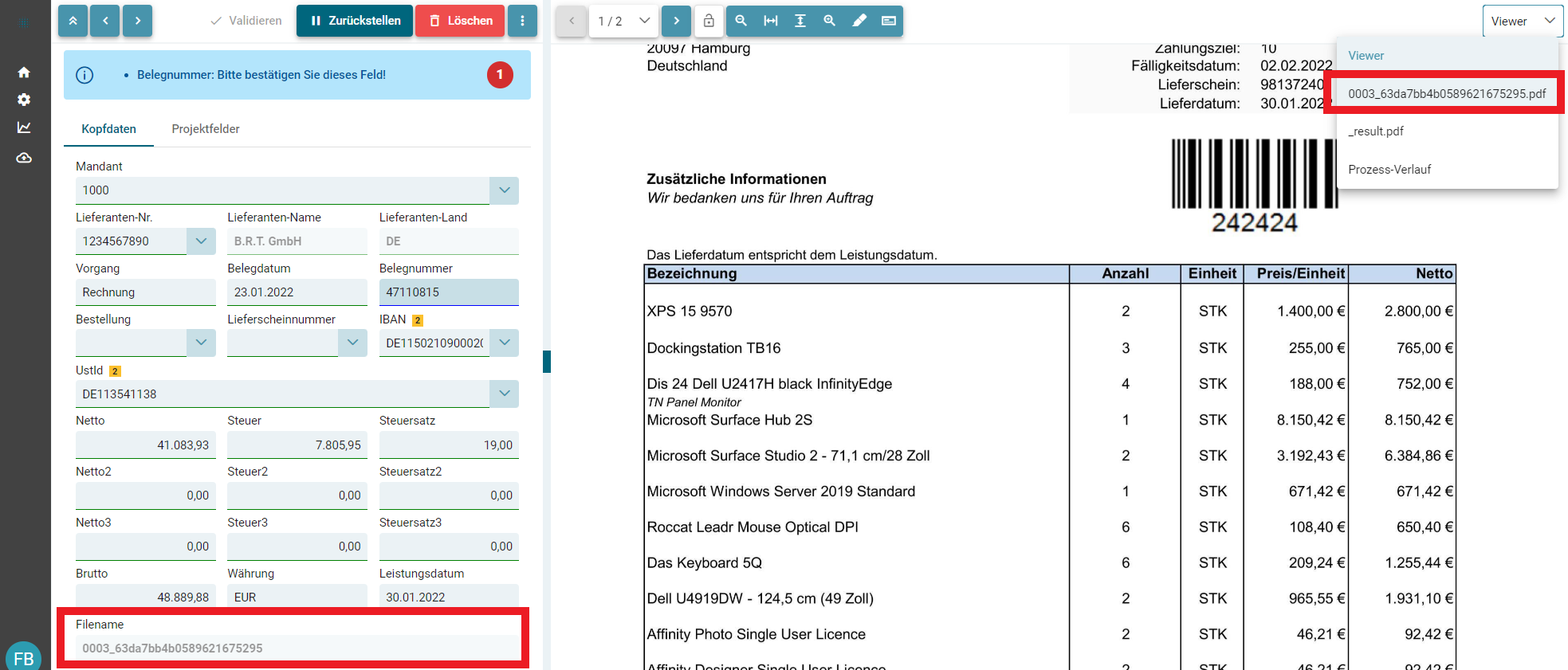The image size is (1568, 670).
Task: Click 'Microsoft Surface Hub 2S' row text
Action: 729,420
